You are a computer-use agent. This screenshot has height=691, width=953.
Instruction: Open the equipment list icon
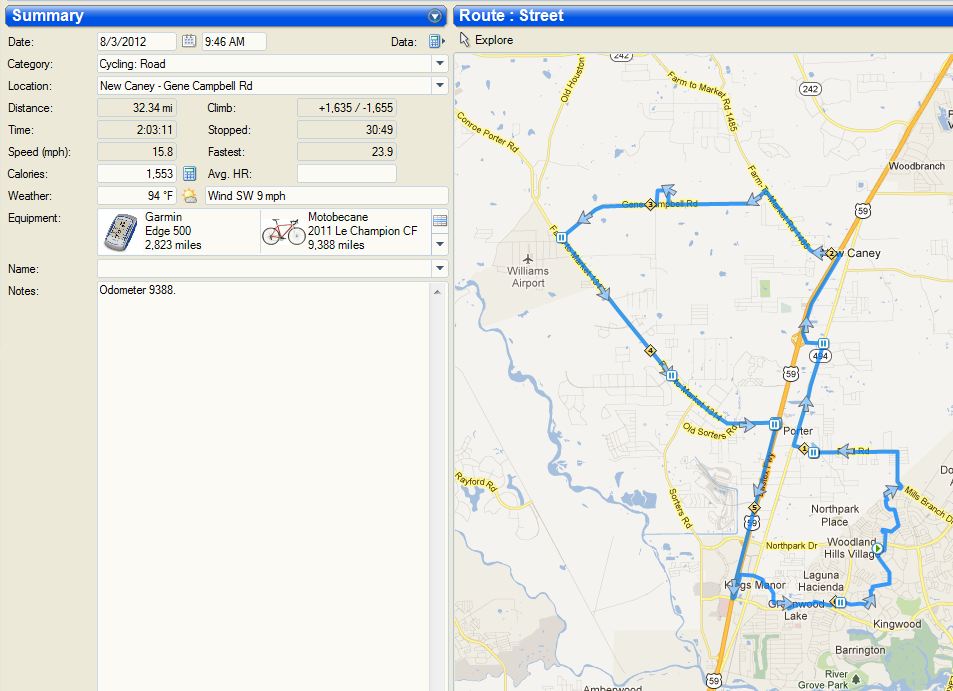(439, 220)
